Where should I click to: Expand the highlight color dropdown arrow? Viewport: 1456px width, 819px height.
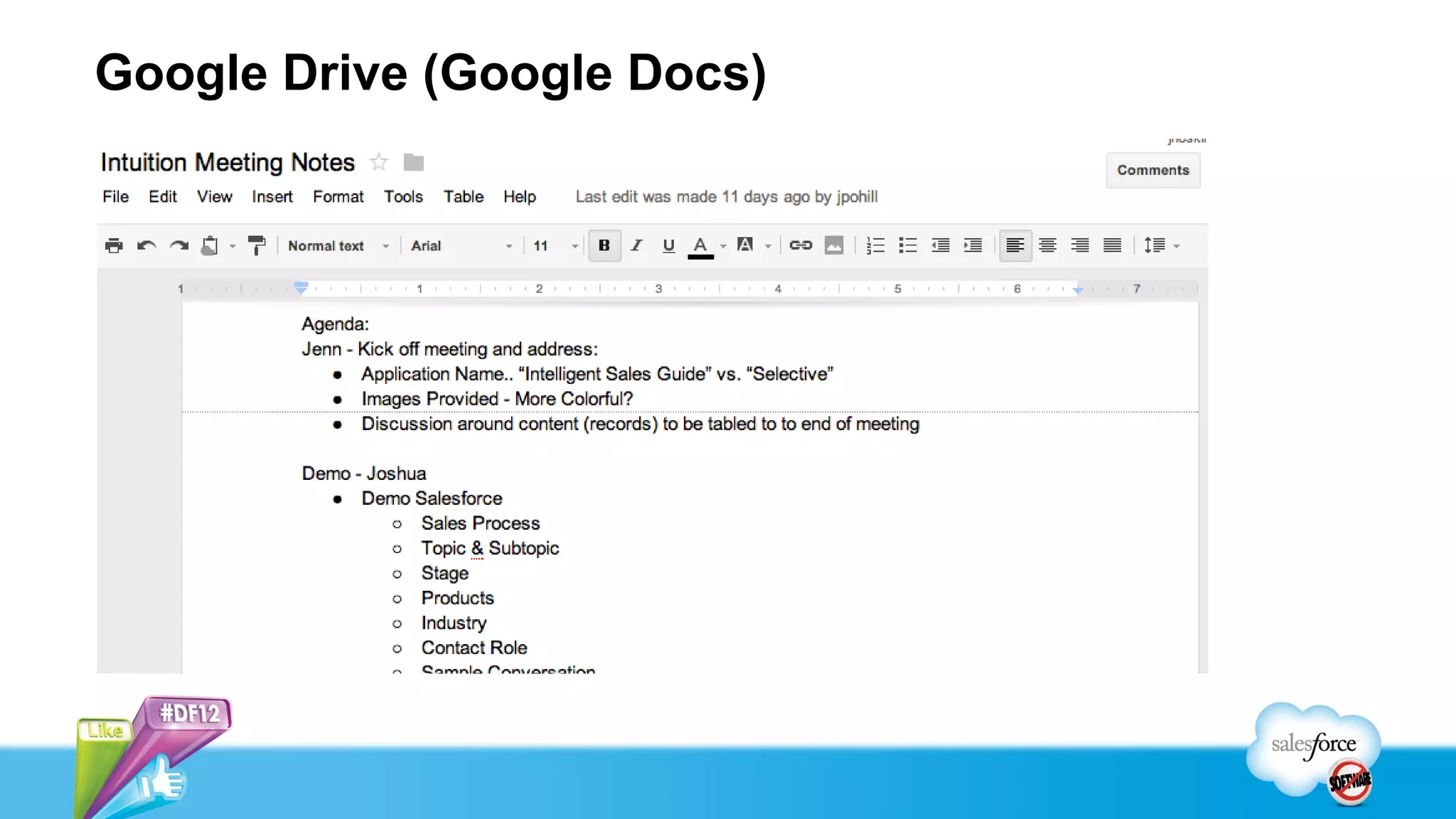(768, 247)
